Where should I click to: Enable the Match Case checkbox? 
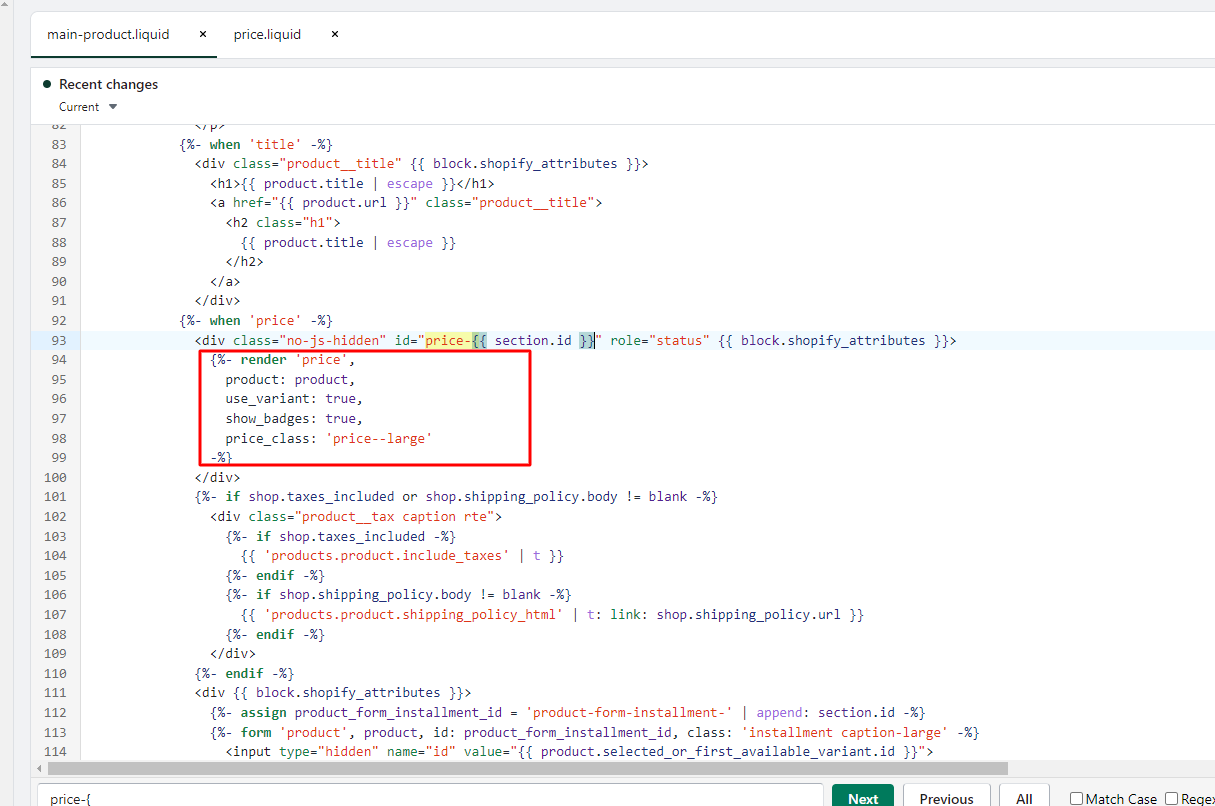[x=1076, y=799]
